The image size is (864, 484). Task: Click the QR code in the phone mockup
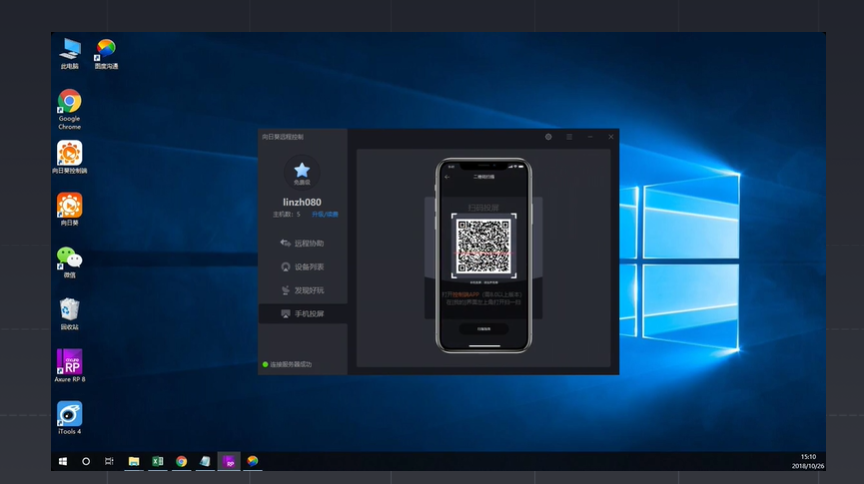(484, 246)
